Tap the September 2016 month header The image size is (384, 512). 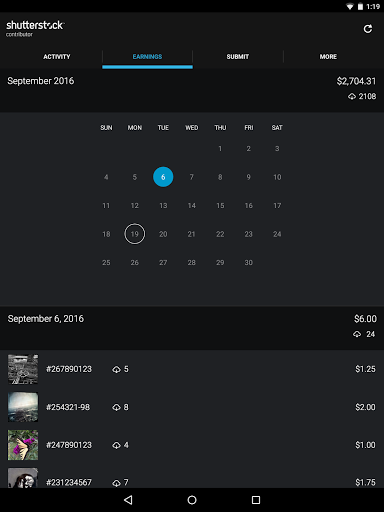(x=41, y=81)
